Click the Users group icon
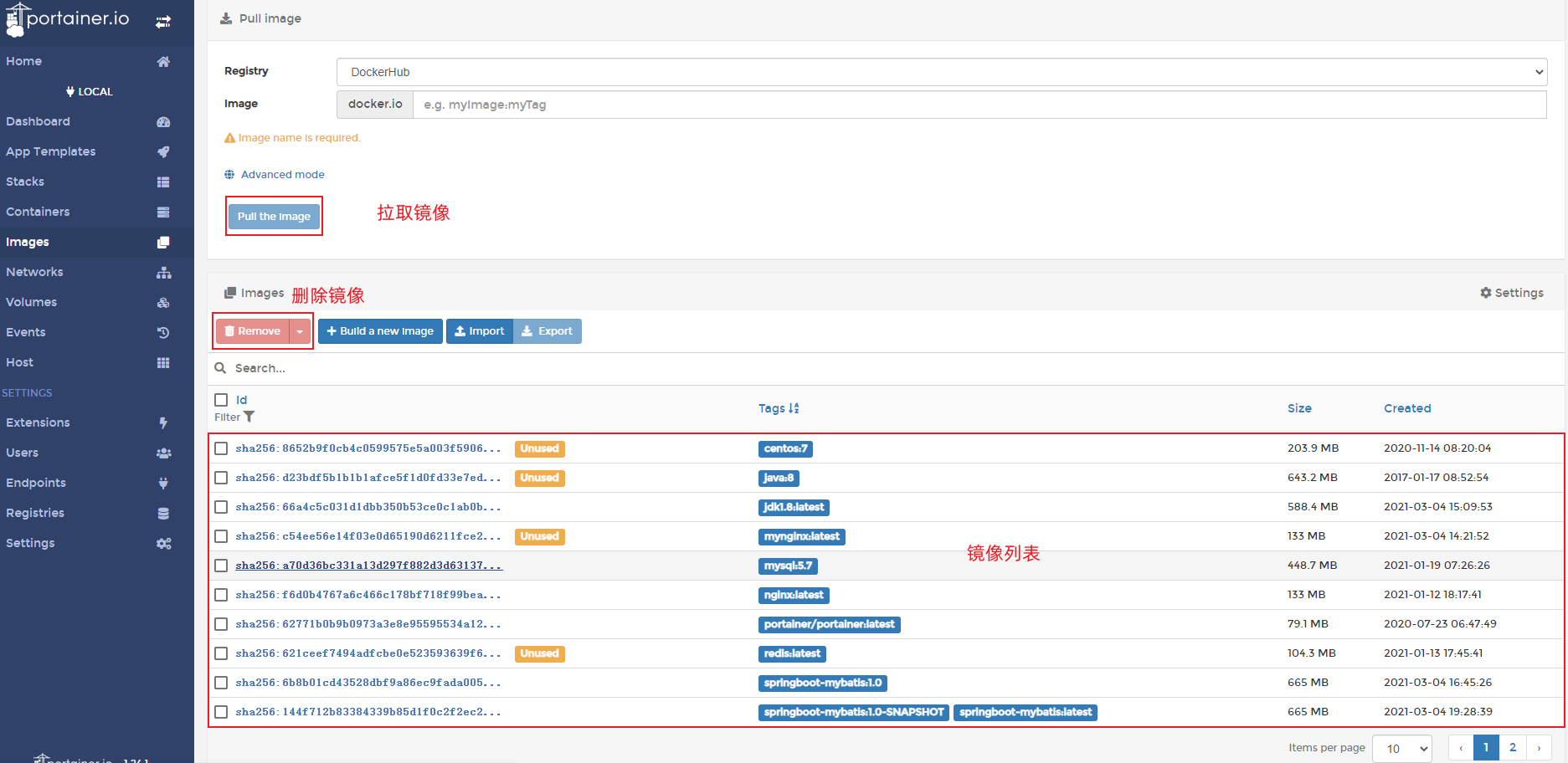The width and height of the screenshot is (1568, 763). pos(163,453)
